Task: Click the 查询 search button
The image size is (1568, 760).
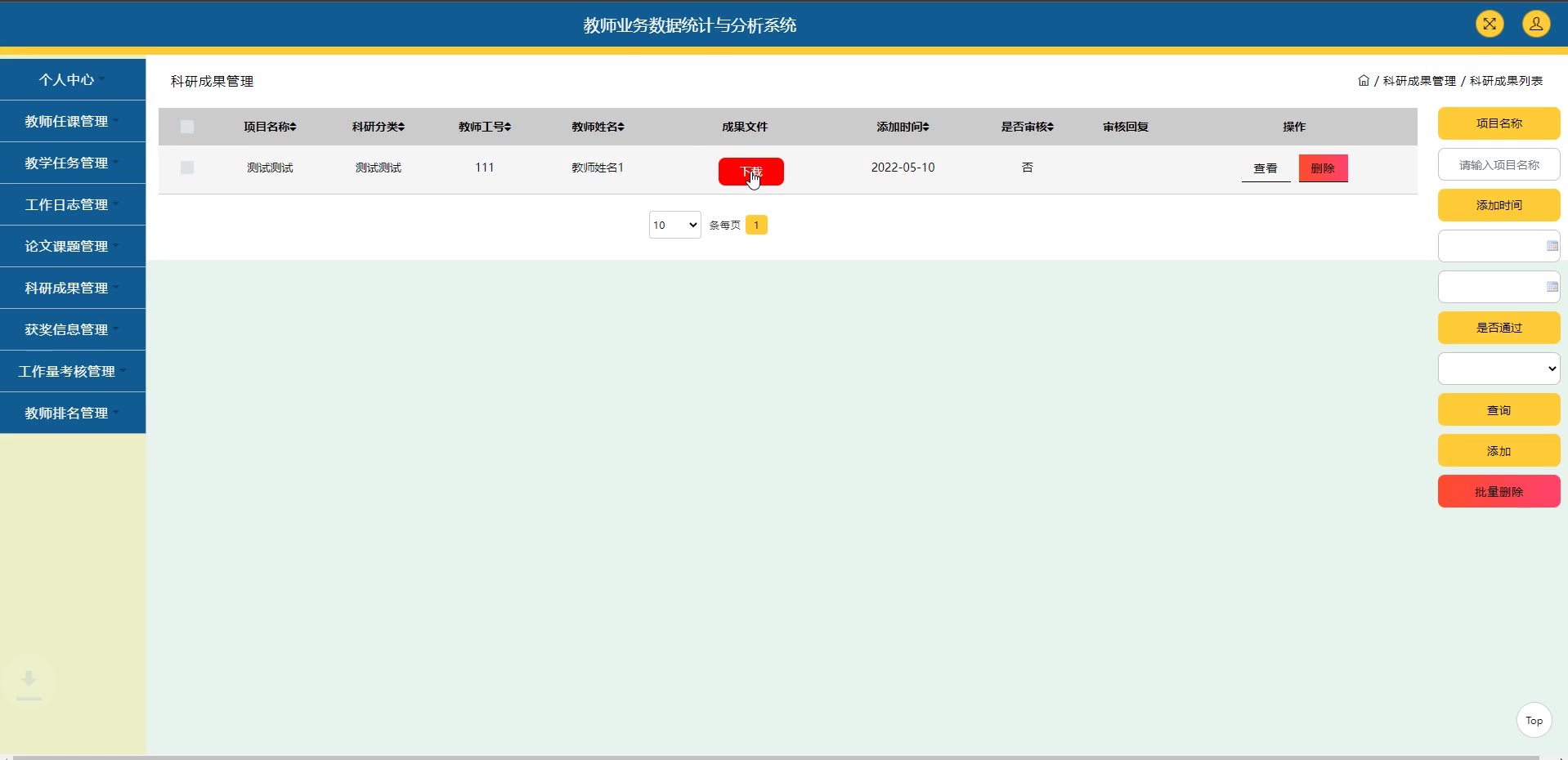Action: point(1499,409)
